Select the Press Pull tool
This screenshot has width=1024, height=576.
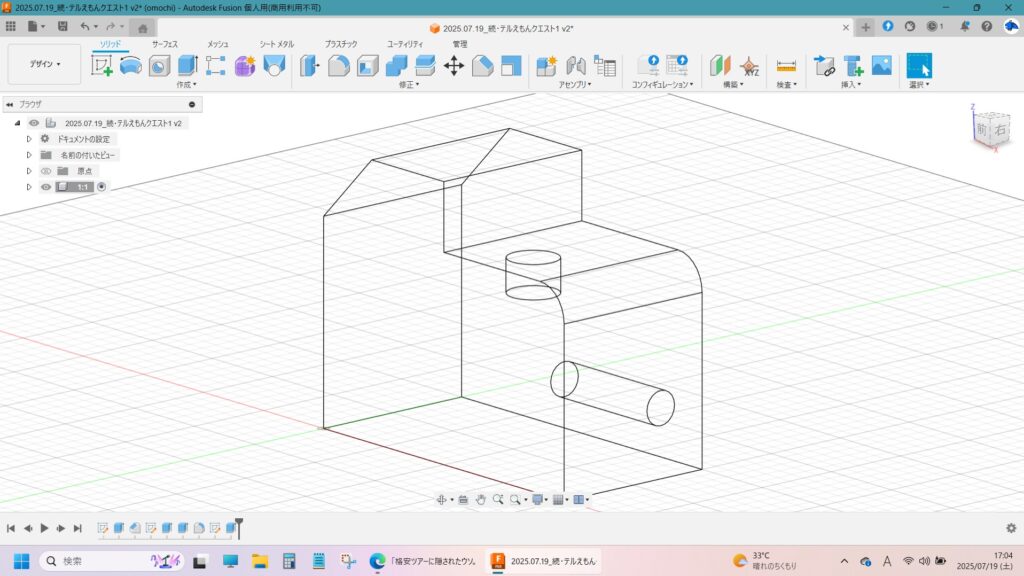310,66
